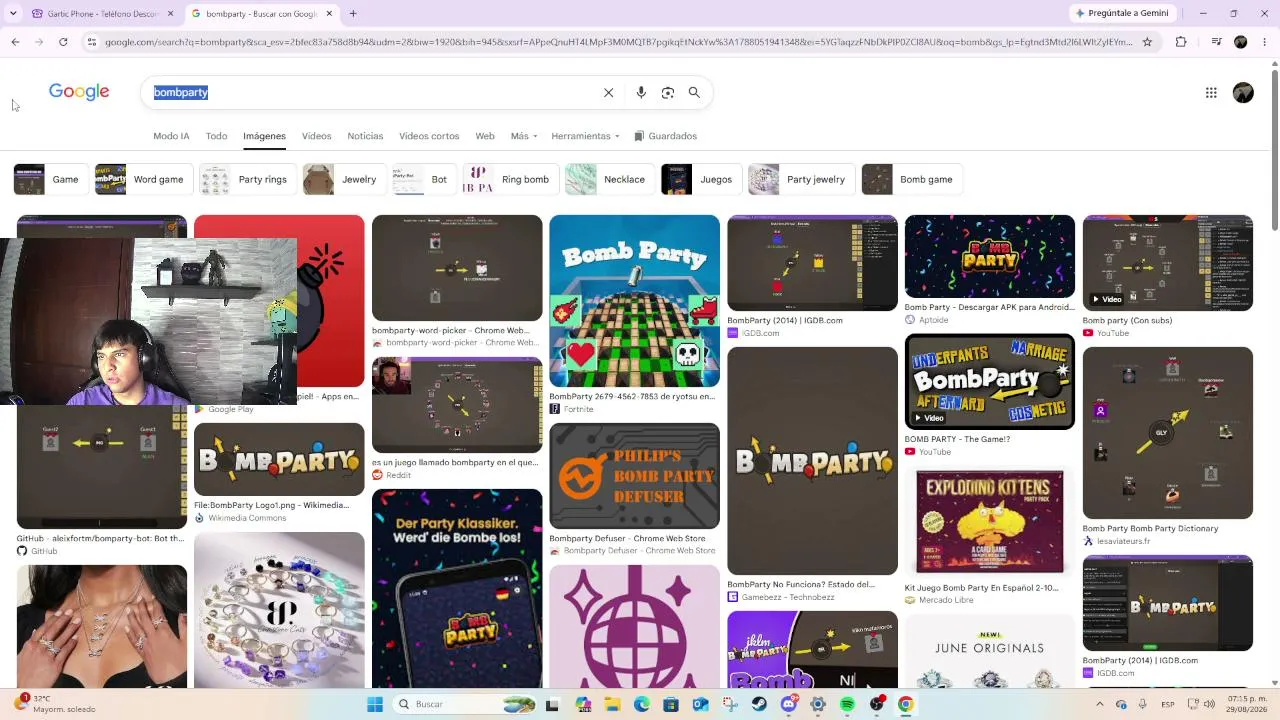Show hidden system tray icons
Viewport: 1280px width, 720px height.
[1102, 704]
